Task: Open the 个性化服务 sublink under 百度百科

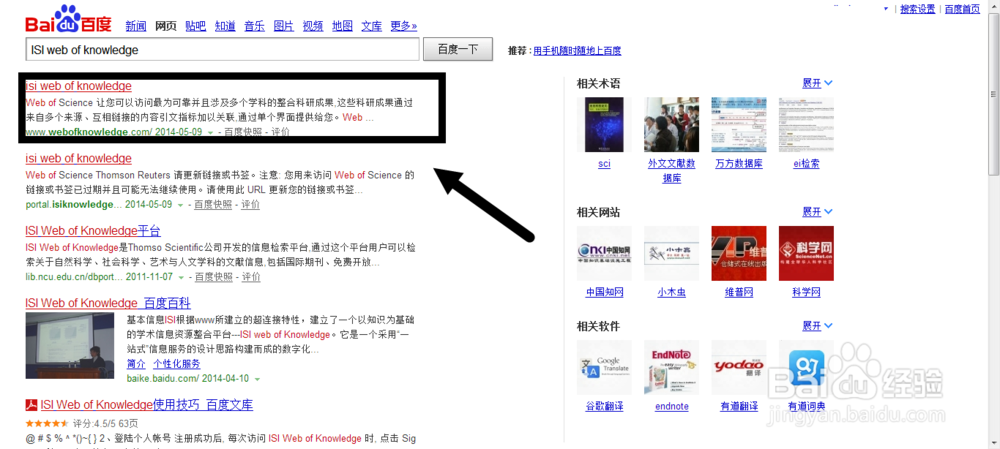Action: pos(177,364)
